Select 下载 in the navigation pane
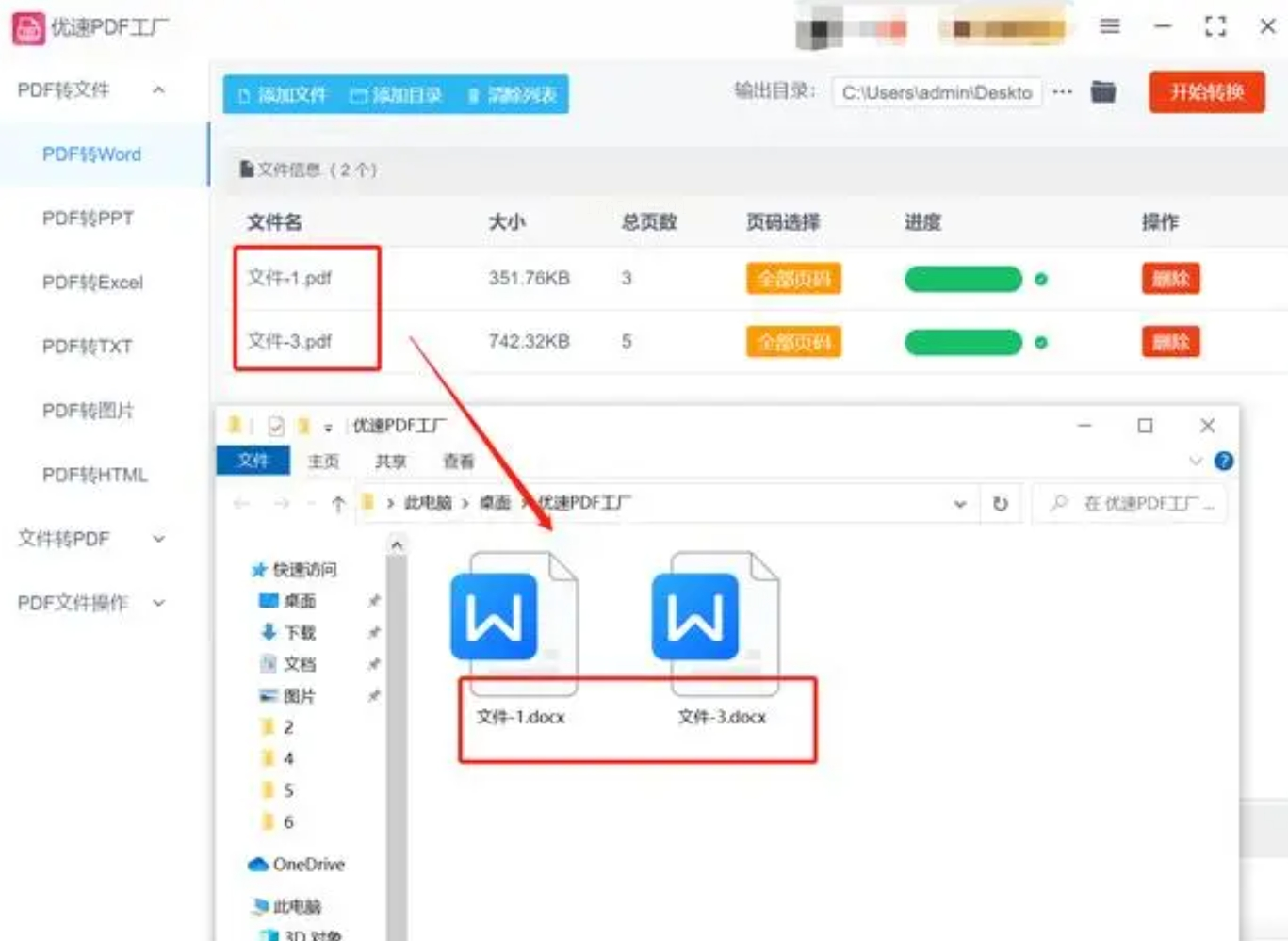Screen dimensions: 1288x941 (x=300, y=632)
